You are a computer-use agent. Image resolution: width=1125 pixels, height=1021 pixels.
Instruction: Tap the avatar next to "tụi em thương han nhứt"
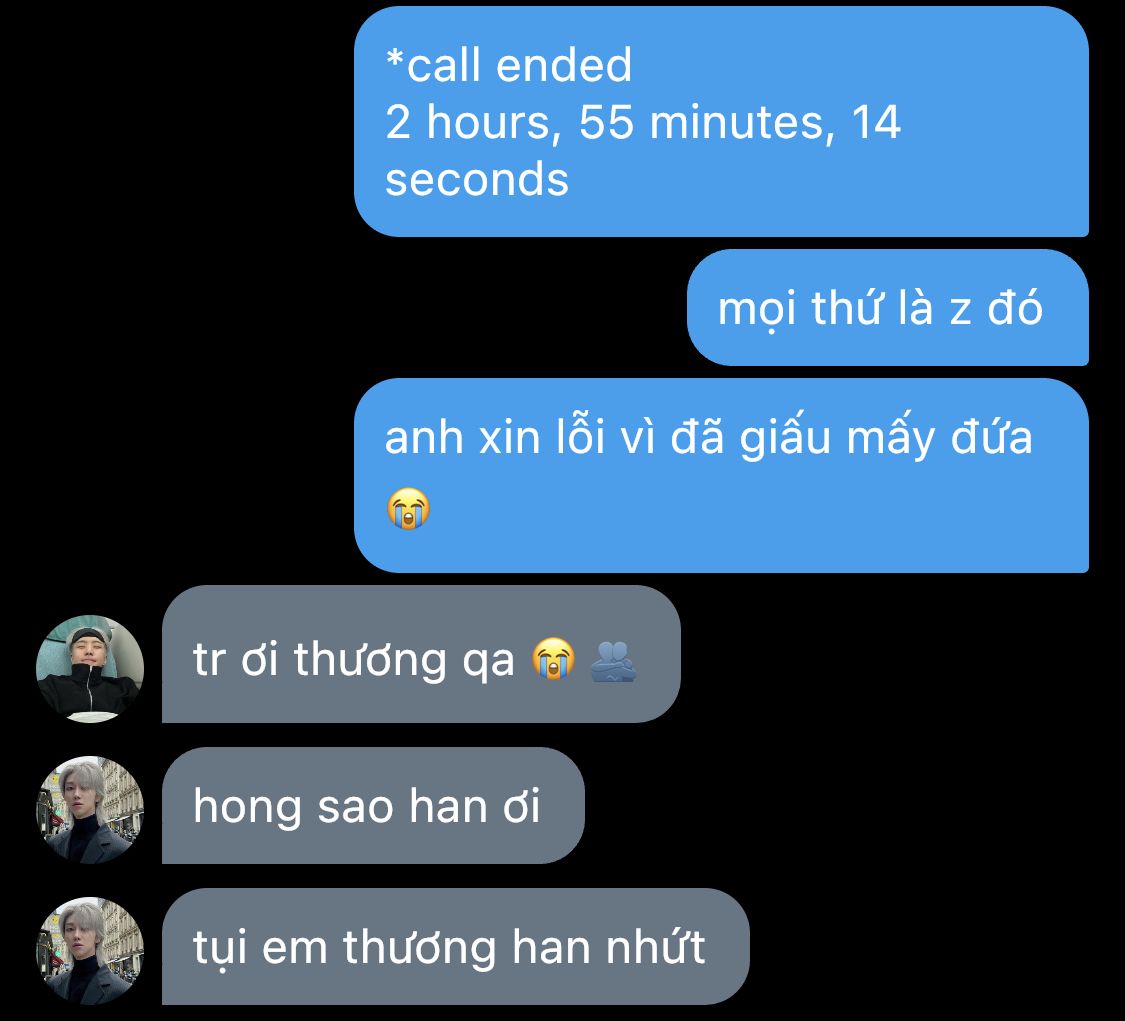click(90, 951)
